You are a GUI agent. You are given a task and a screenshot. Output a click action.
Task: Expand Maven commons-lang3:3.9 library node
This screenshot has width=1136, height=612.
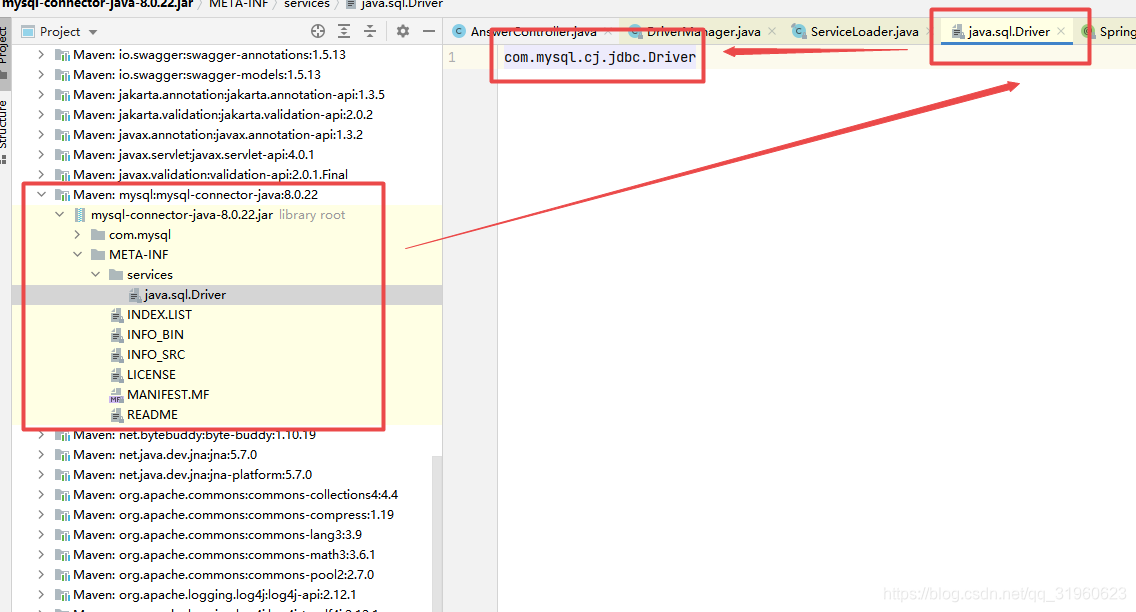pyautogui.click(x=41, y=535)
